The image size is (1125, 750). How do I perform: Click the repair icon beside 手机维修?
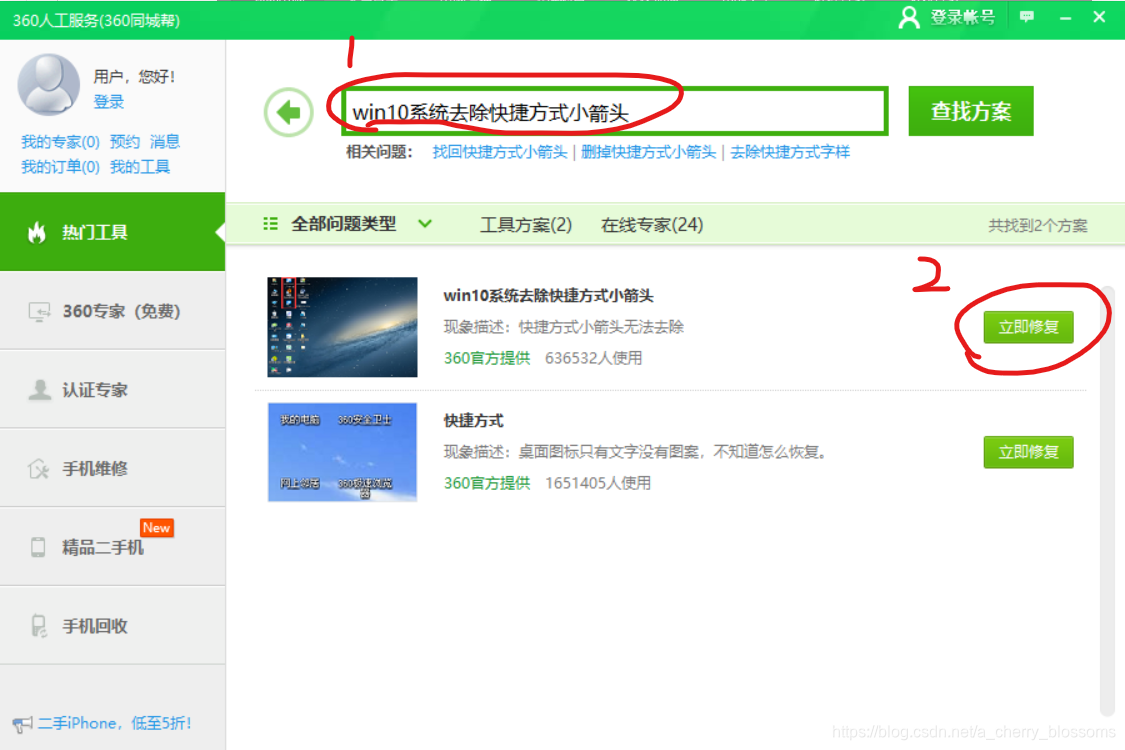(39, 469)
